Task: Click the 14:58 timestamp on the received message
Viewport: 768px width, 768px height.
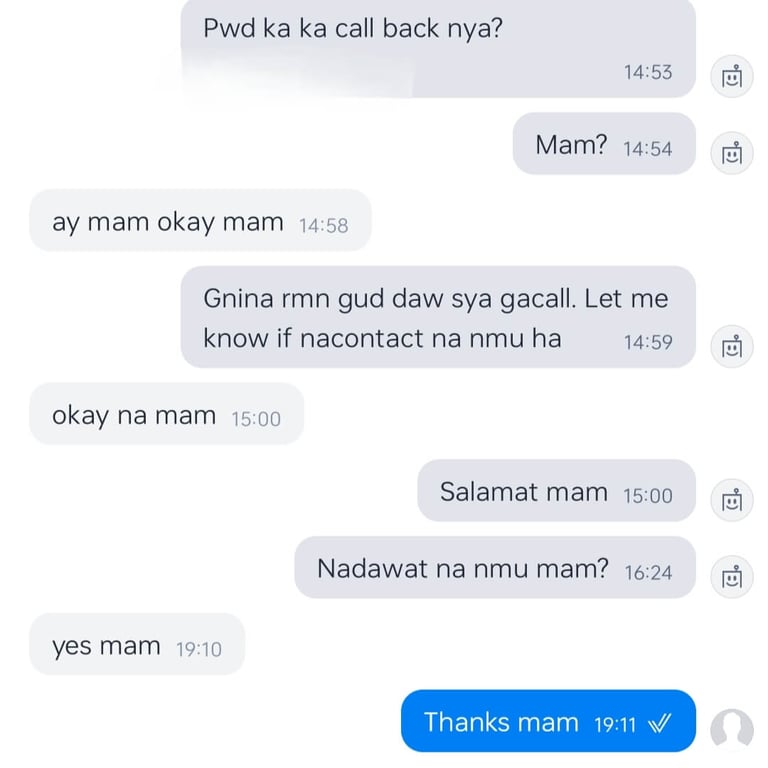Action: pos(323,226)
